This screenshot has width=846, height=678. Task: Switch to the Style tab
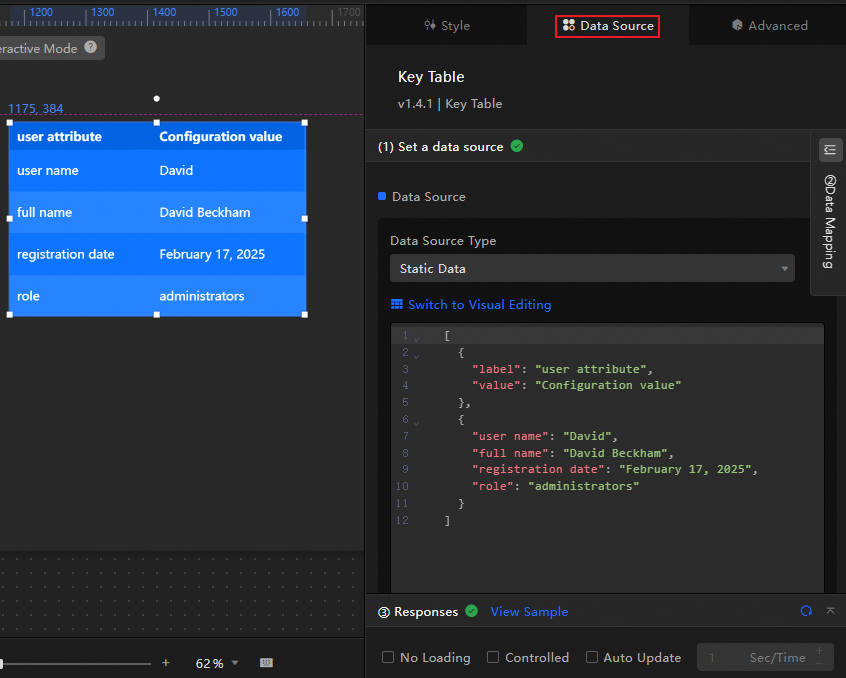(446, 26)
